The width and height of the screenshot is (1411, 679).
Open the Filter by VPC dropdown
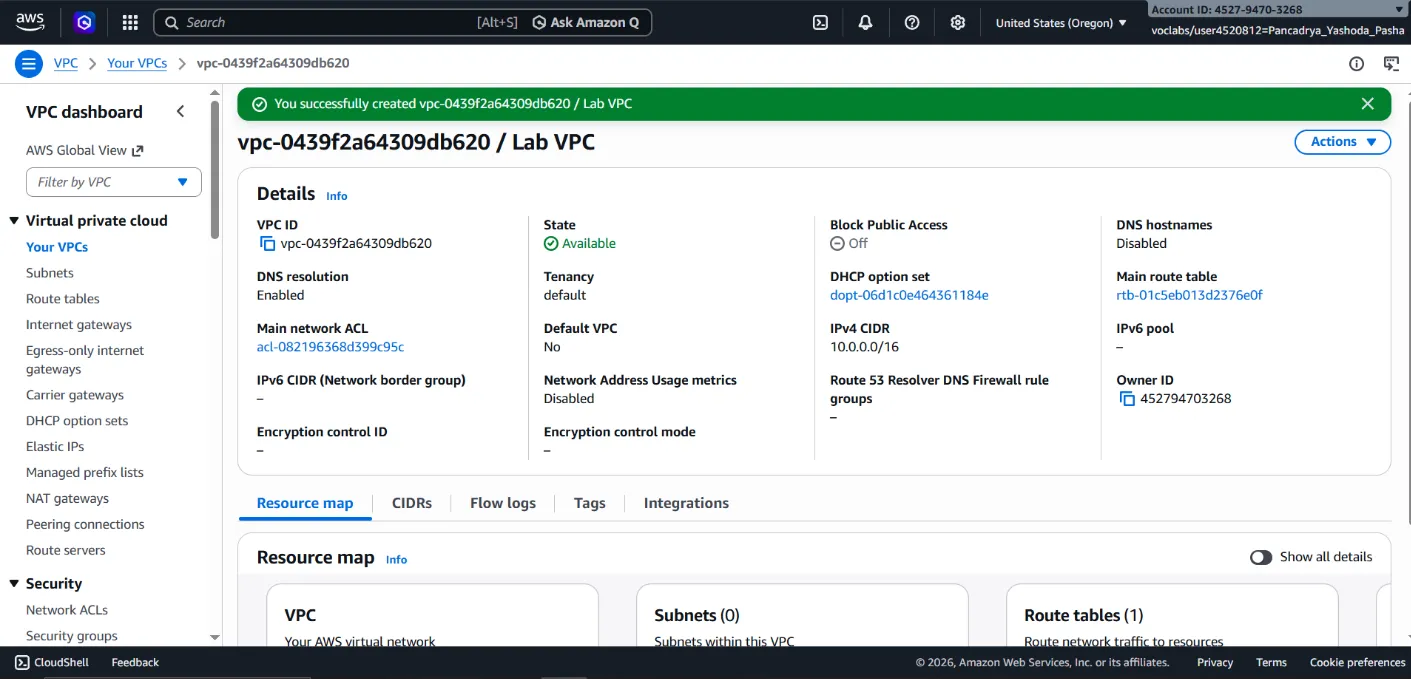coord(114,182)
